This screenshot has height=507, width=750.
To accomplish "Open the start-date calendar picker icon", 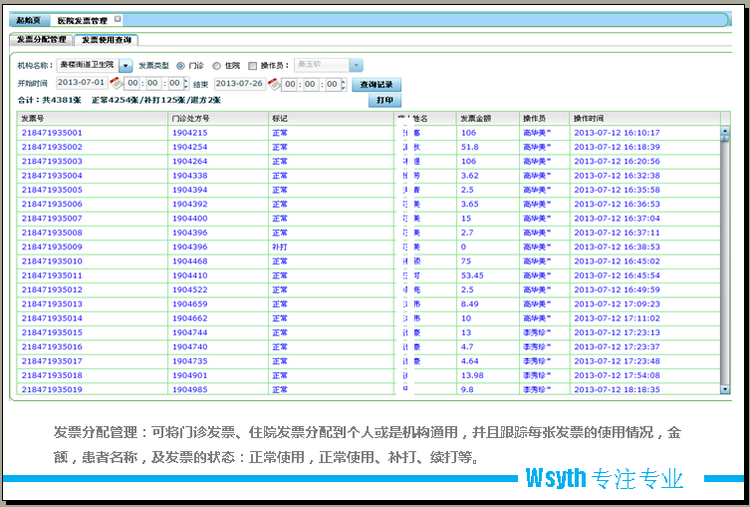I will pos(116,83).
